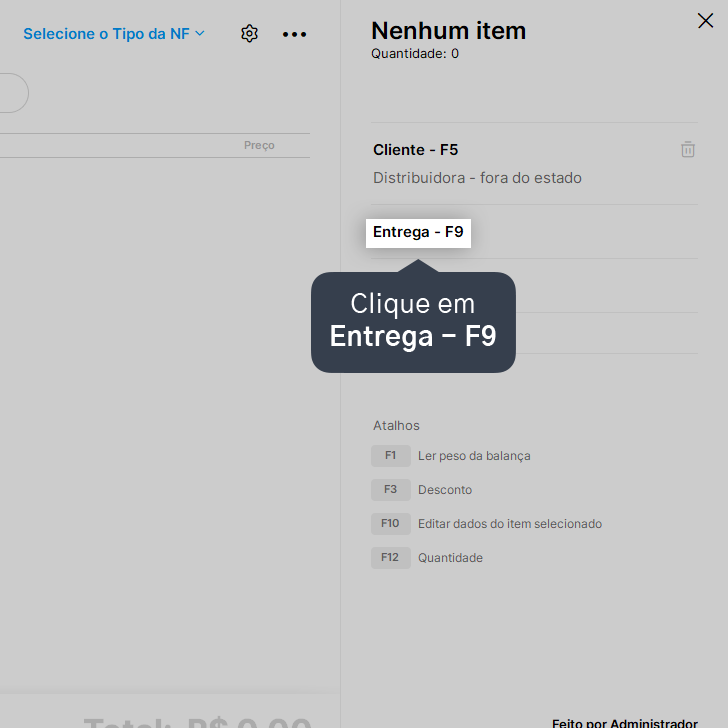Viewport: 728px width, 728px height.
Task: Open the Cliente - F5 section
Action: pyautogui.click(x=416, y=150)
